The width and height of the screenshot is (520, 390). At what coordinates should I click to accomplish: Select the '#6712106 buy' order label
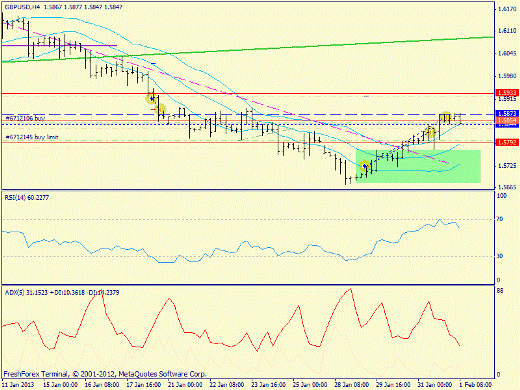[25, 118]
